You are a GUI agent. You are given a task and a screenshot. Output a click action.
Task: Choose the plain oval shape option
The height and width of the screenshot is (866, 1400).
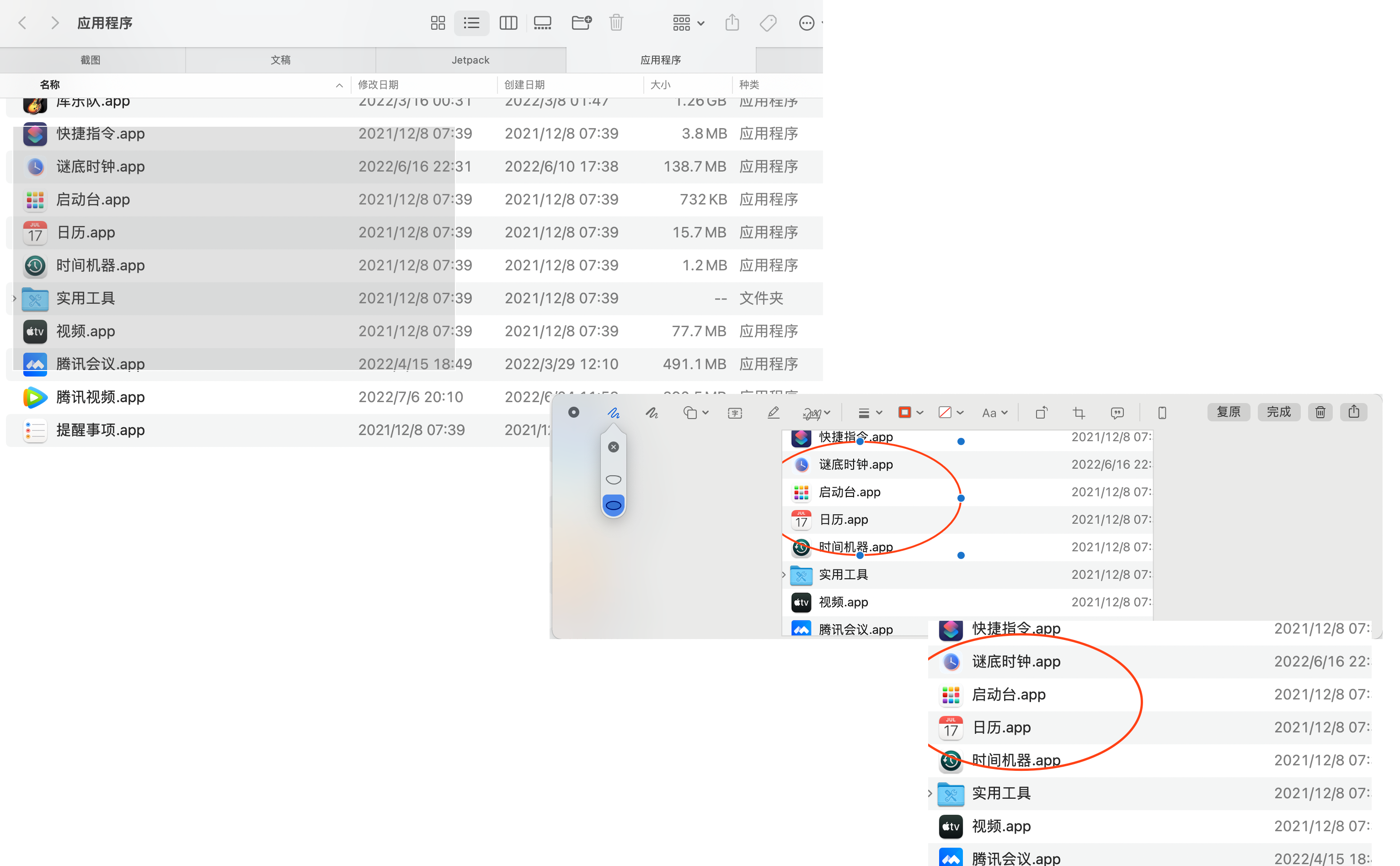pyautogui.click(x=613, y=479)
